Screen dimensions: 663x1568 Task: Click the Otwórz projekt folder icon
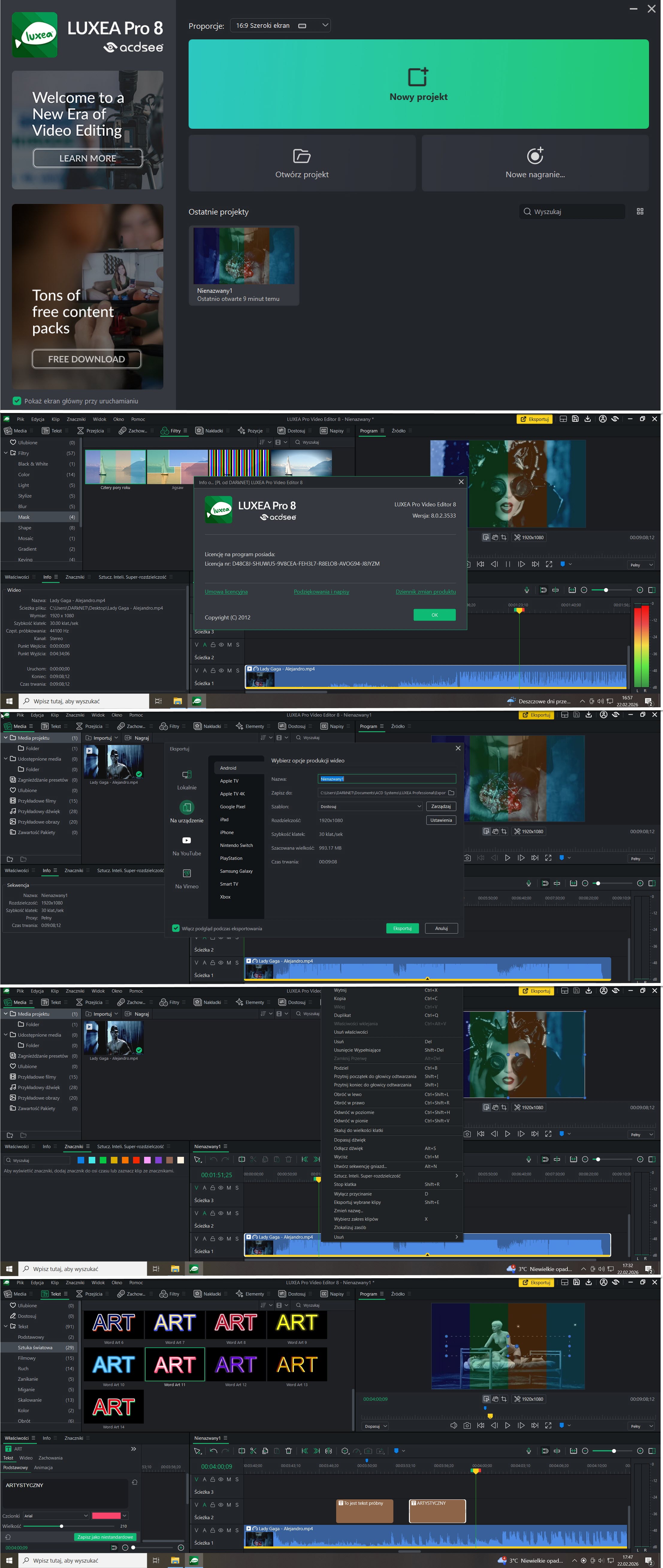(x=302, y=156)
